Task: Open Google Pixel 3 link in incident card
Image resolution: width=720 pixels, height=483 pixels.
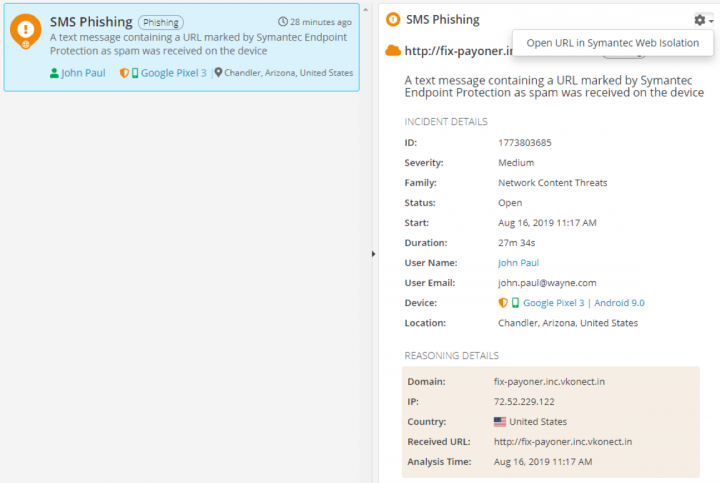Action: tap(174, 73)
